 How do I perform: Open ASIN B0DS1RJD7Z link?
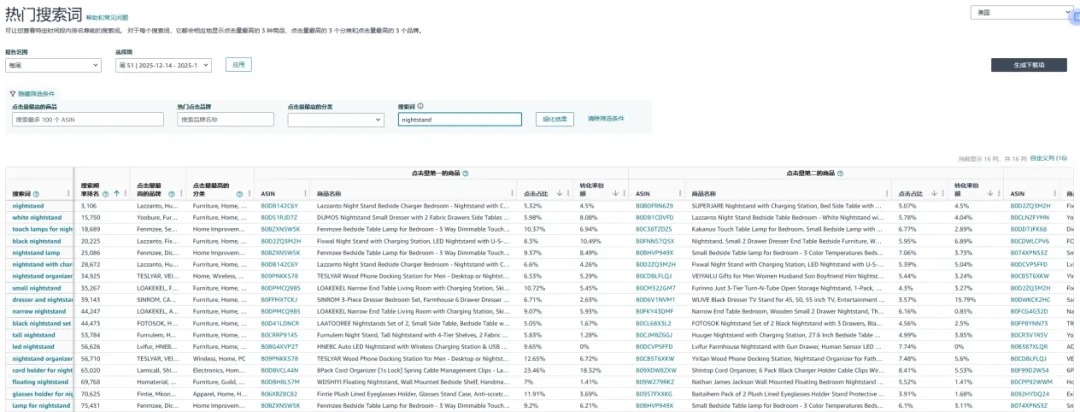pos(280,218)
